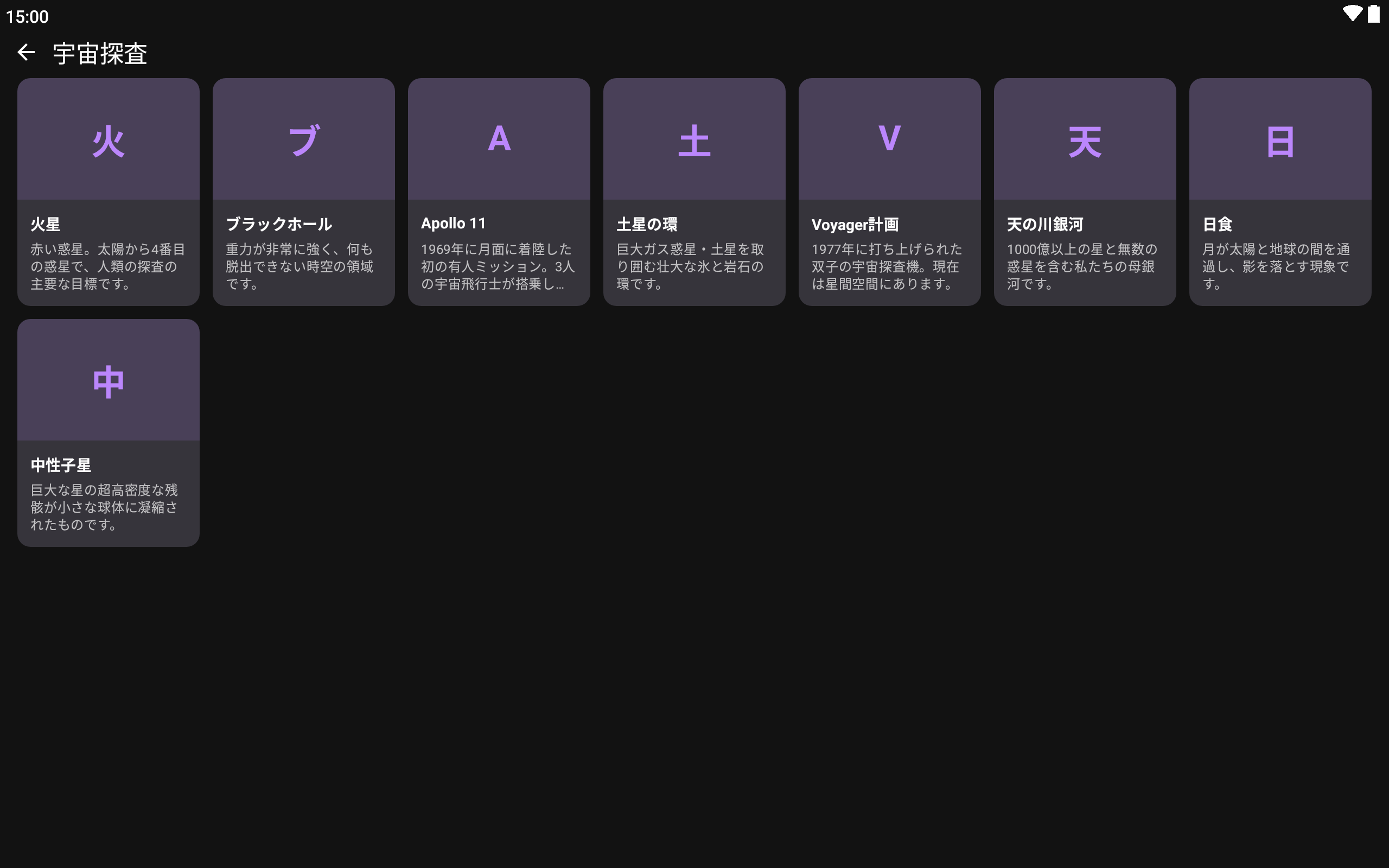Tap the 天の川銀河 title

(1044, 224)
